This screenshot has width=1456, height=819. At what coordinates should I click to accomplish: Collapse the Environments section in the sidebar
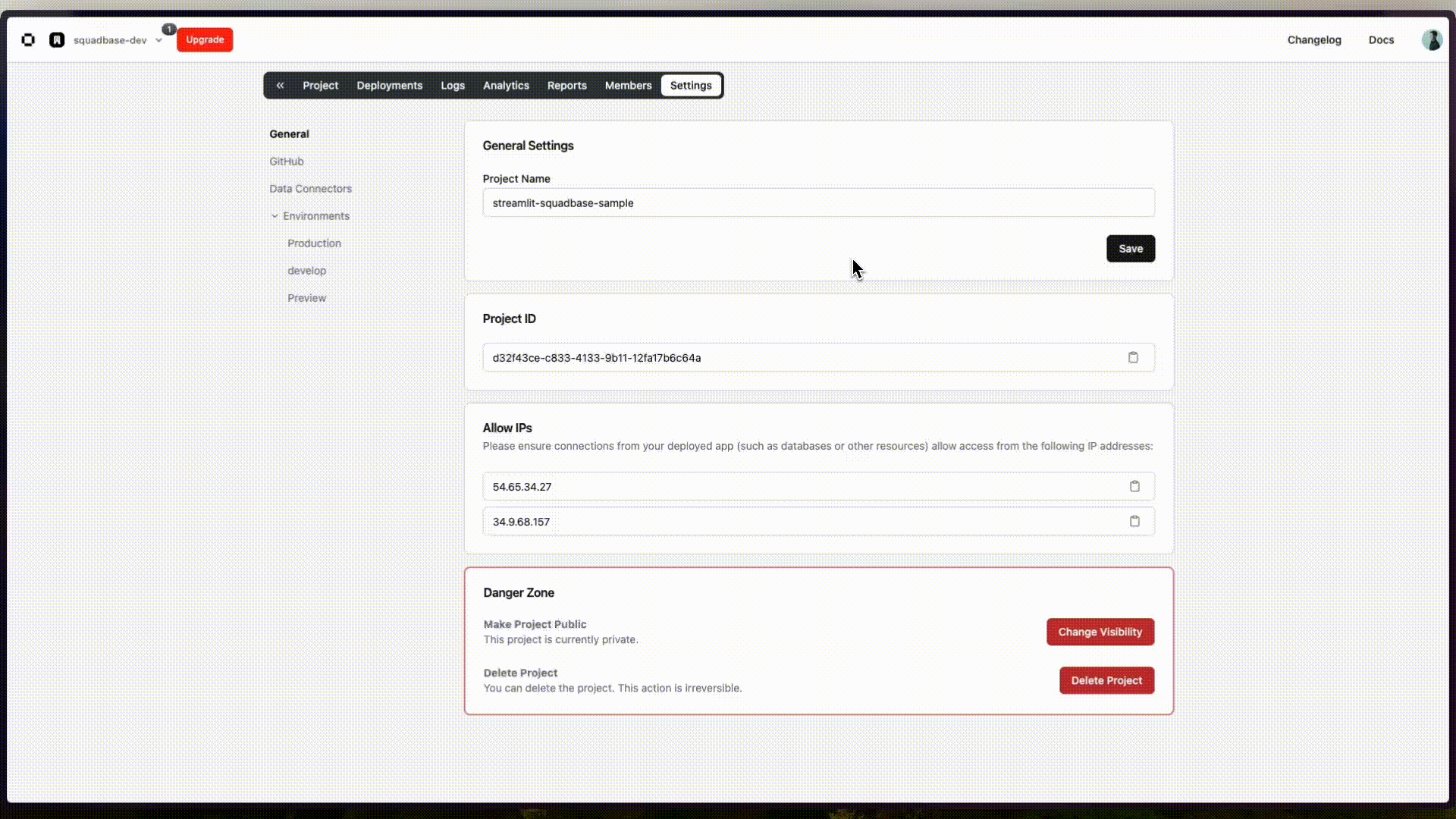(273, 216)
